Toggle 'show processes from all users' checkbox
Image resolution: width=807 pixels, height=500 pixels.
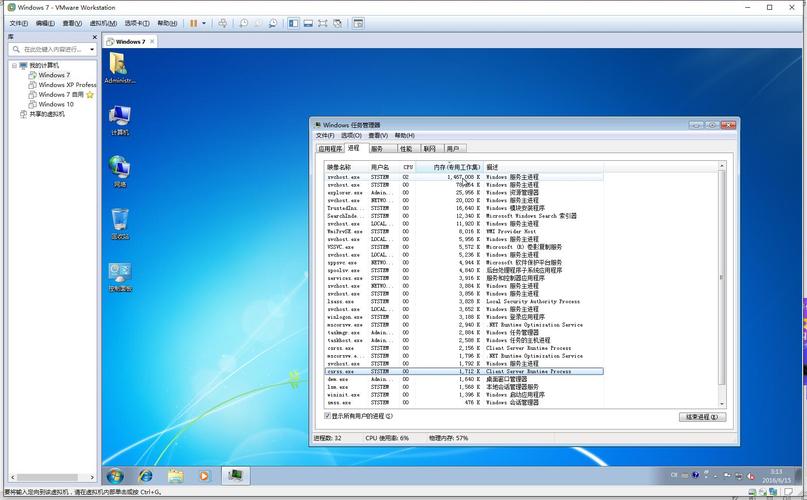pyautogui.click(x=328, y=416)
